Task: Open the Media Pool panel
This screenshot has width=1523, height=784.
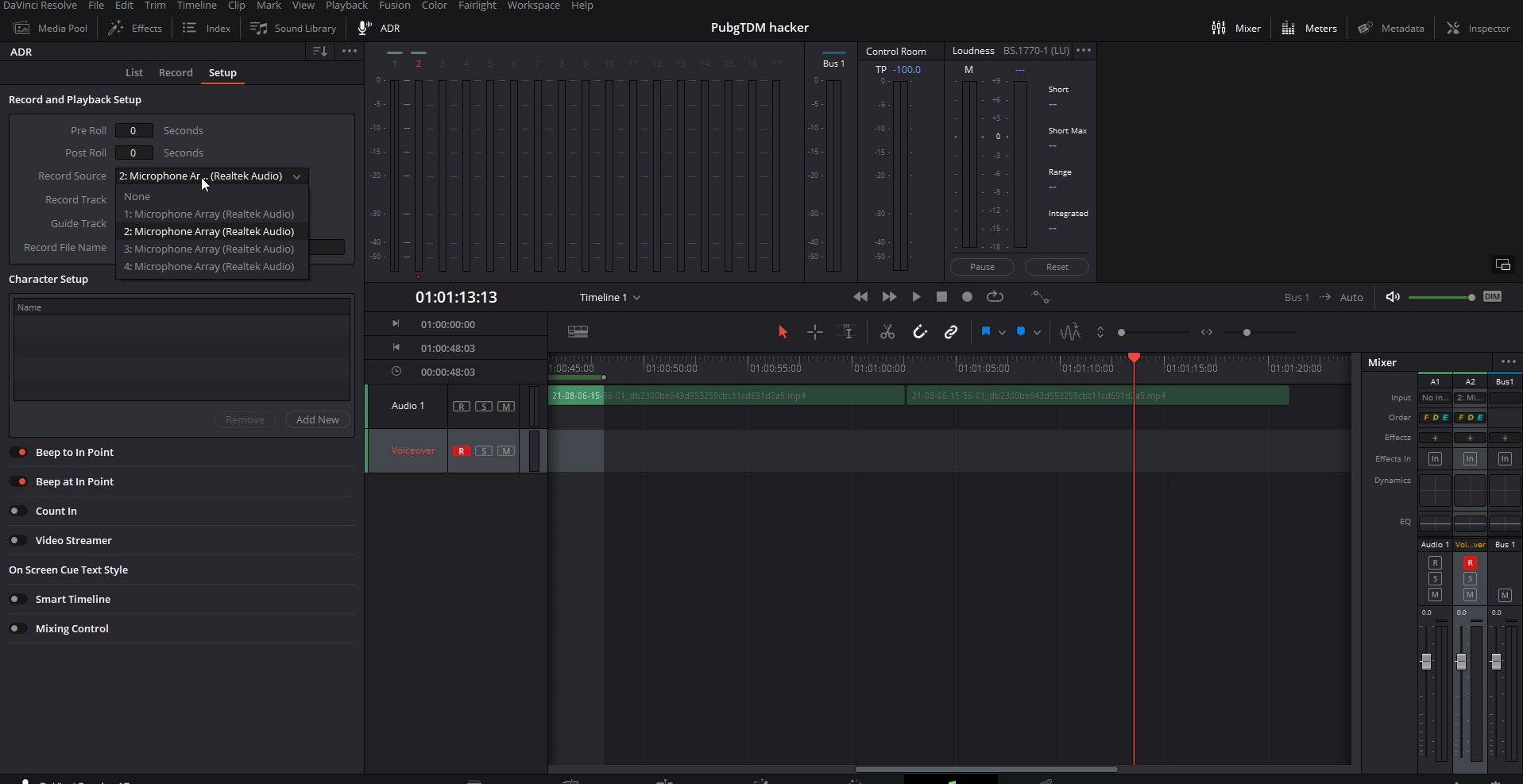Action: [51, 28]
